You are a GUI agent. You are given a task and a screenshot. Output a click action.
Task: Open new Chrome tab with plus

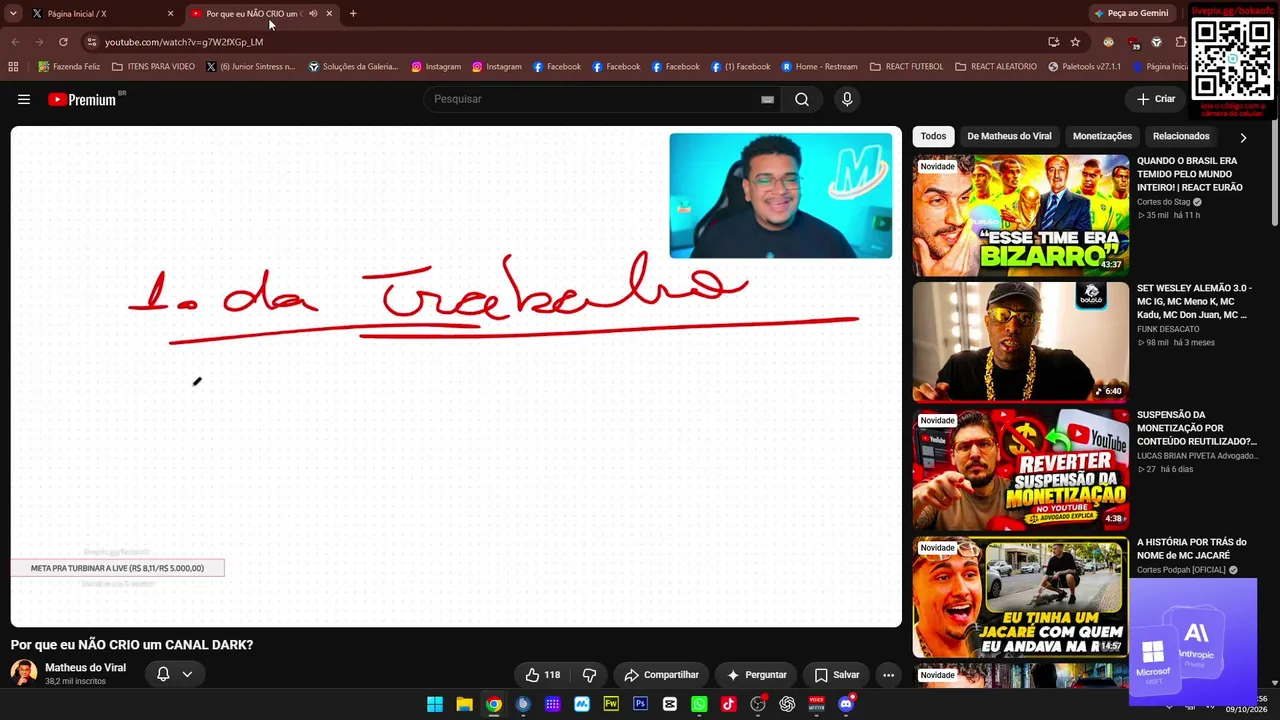pos(353,13)
